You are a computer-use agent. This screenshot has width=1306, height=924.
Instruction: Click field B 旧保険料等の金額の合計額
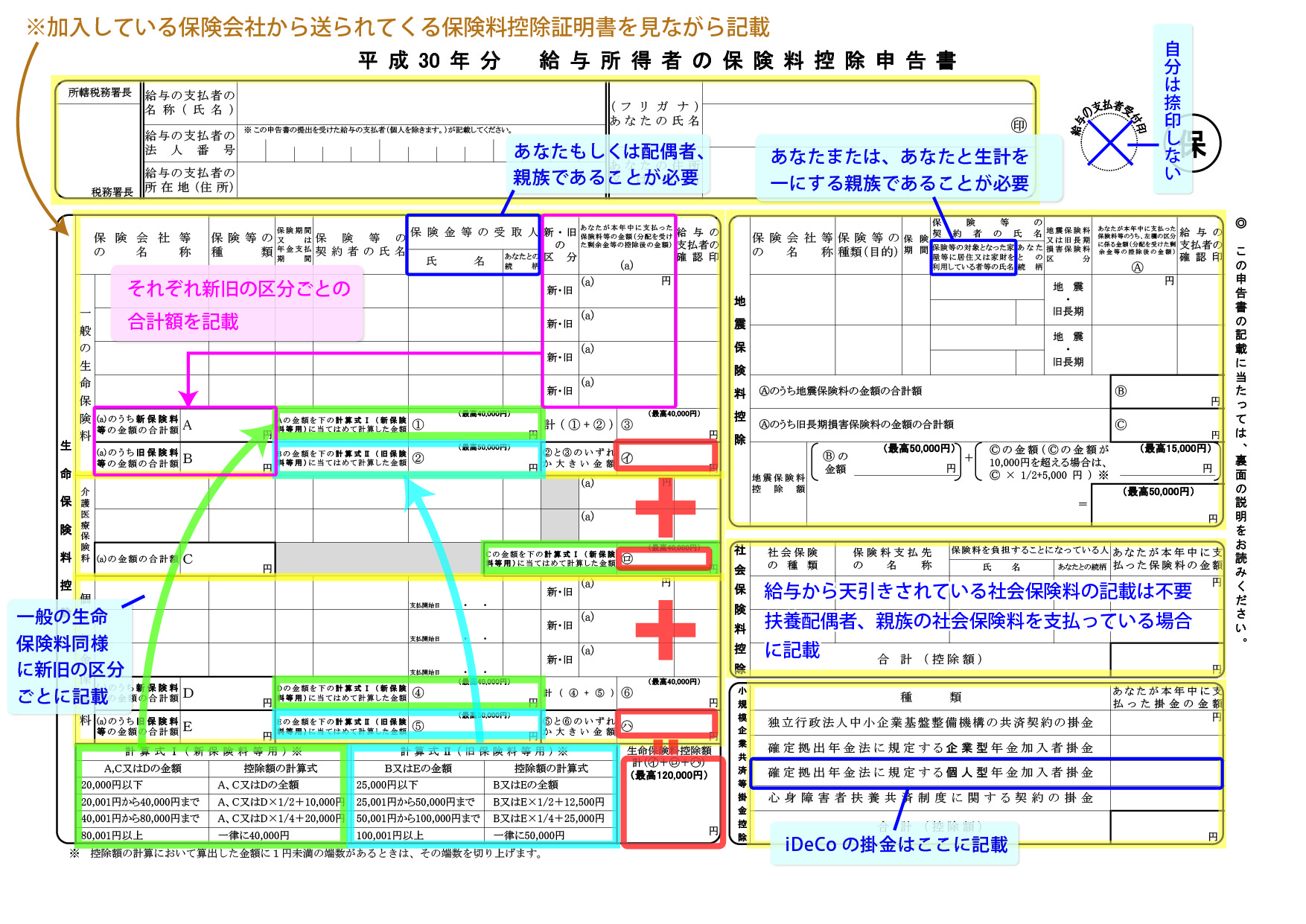coord(228,458)
